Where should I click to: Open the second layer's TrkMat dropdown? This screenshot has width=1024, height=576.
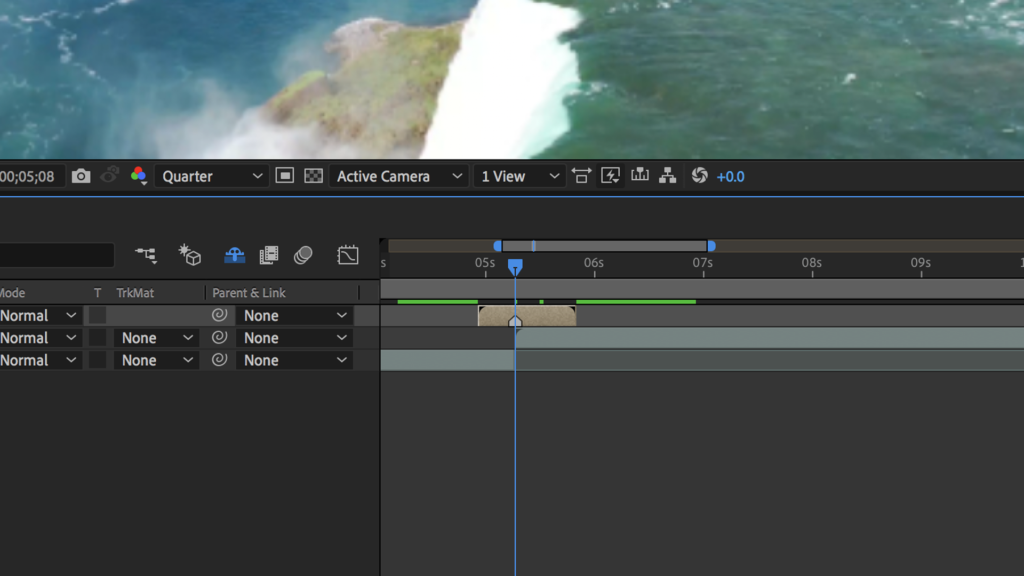(155, 338)
